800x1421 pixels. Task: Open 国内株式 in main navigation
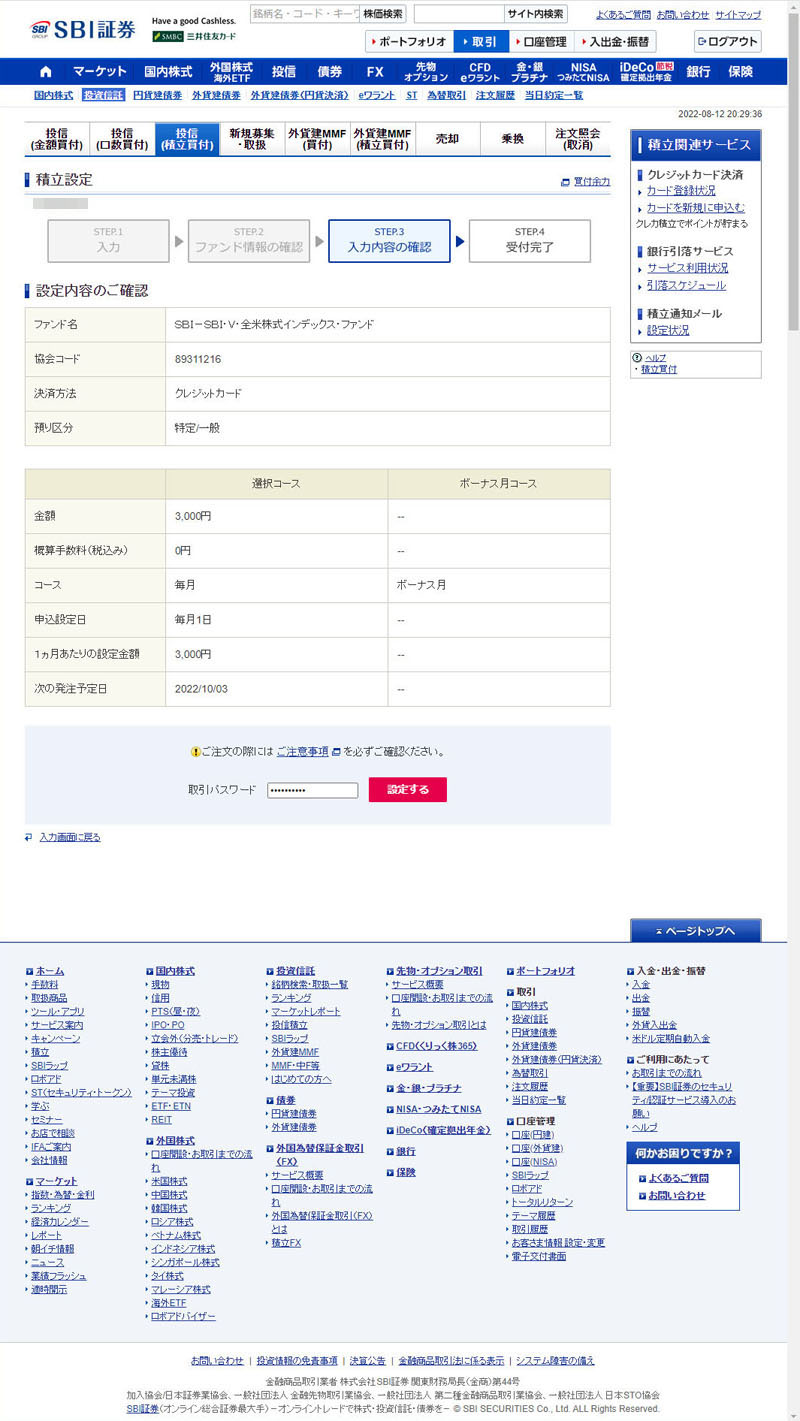[x=168, y=72]
